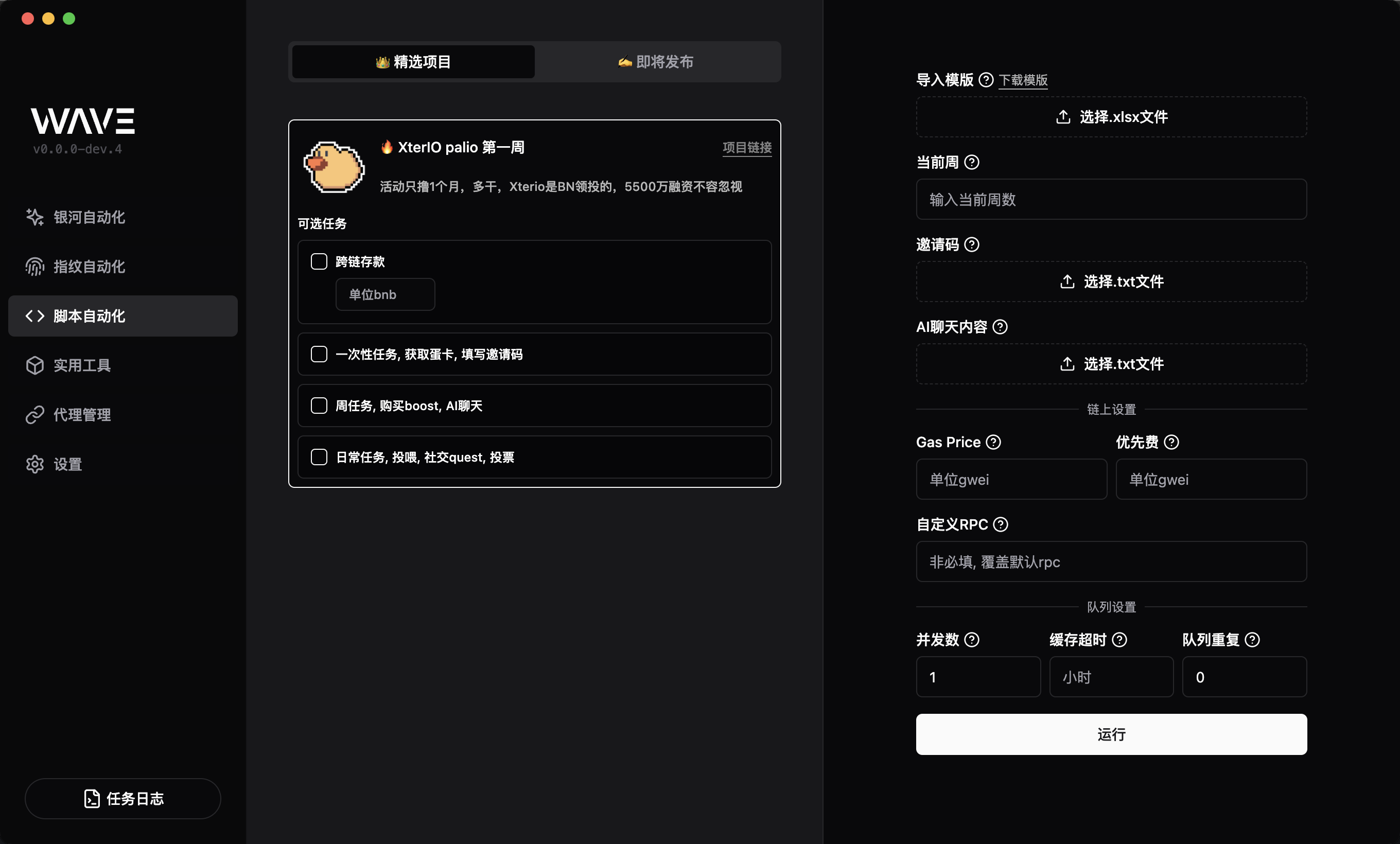Click help icon next to 自定义RPC

point(1000,525)
